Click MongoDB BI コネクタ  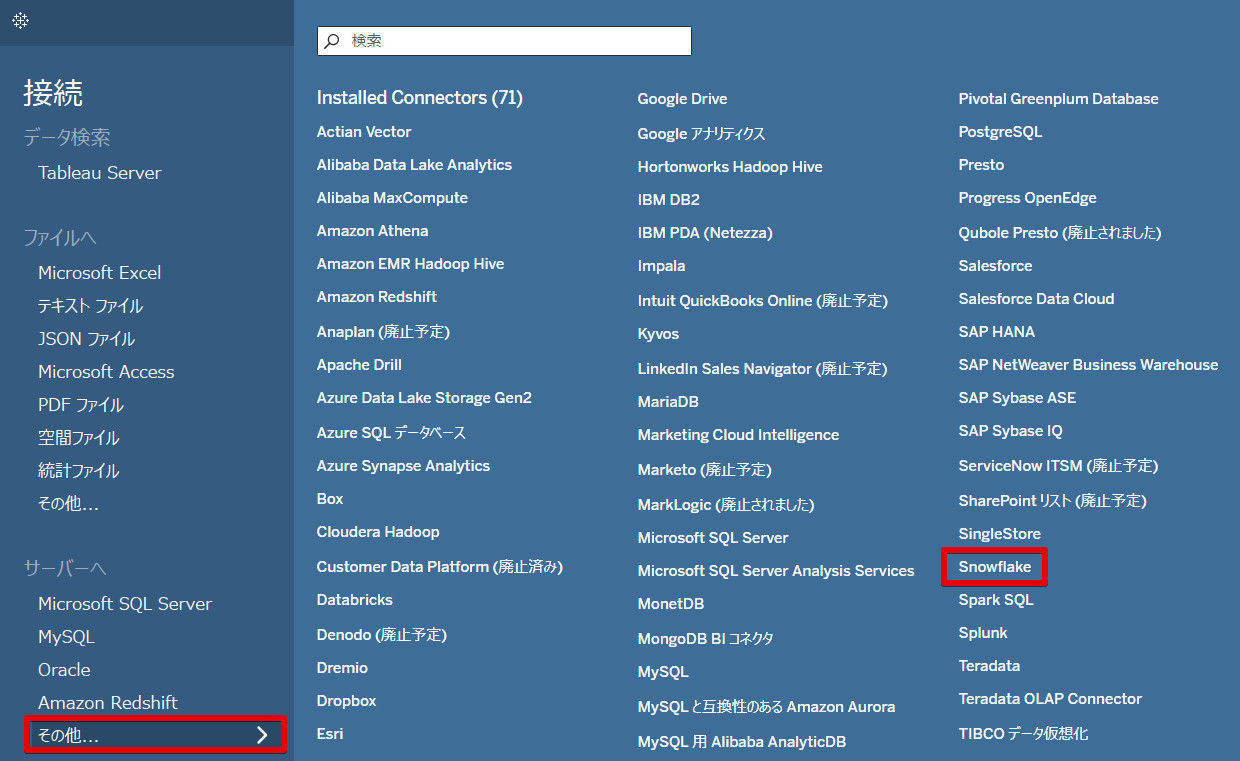point(705,638)
